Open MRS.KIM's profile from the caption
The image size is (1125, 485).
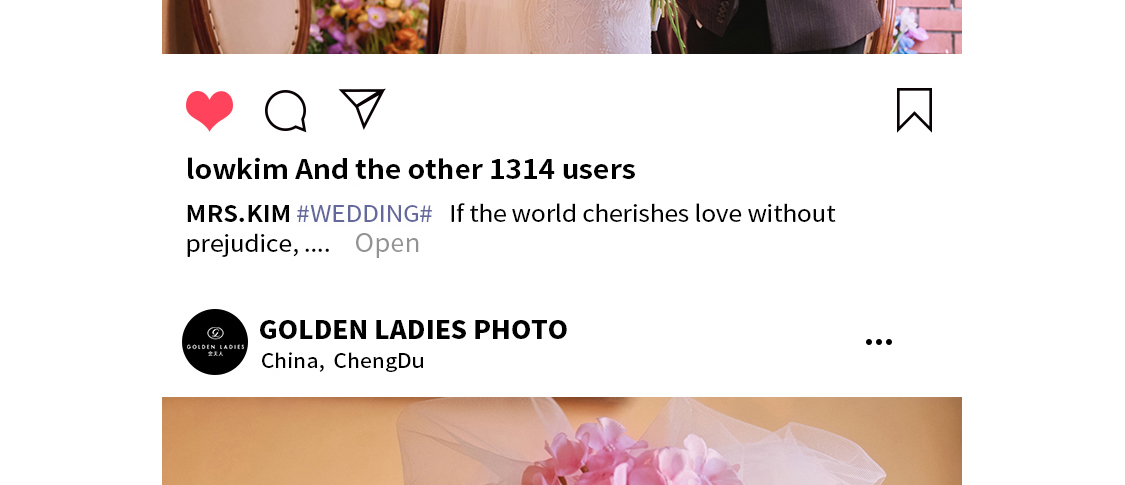click(x=238, y=214)
